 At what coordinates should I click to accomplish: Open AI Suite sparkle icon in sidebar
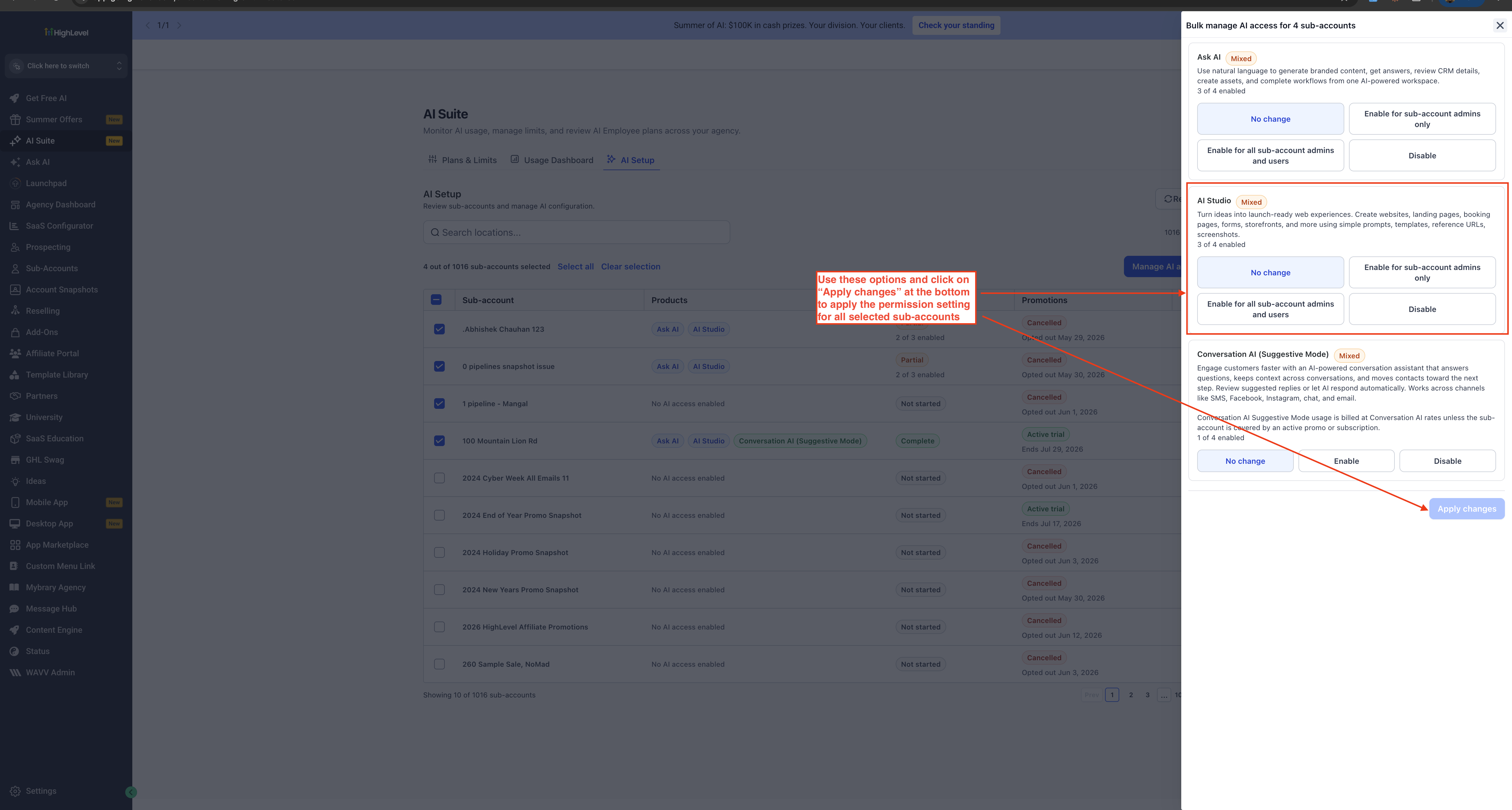pyautogui.click(x=15, y=141)
